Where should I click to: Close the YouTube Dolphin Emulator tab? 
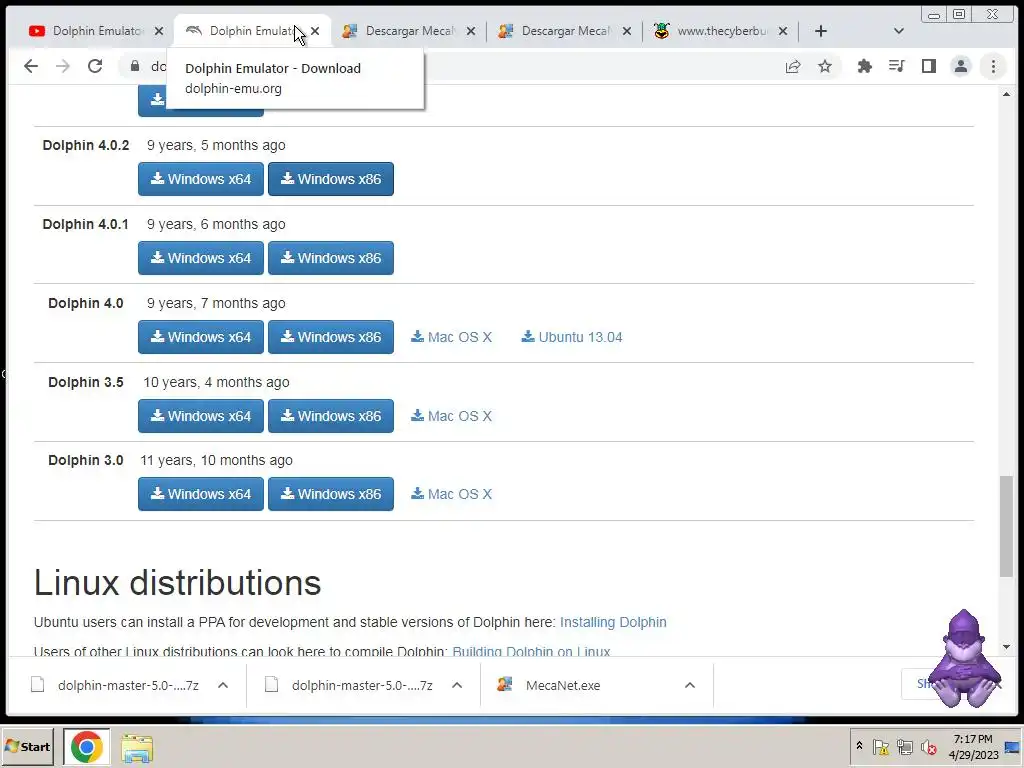click(x=159, y=31)
